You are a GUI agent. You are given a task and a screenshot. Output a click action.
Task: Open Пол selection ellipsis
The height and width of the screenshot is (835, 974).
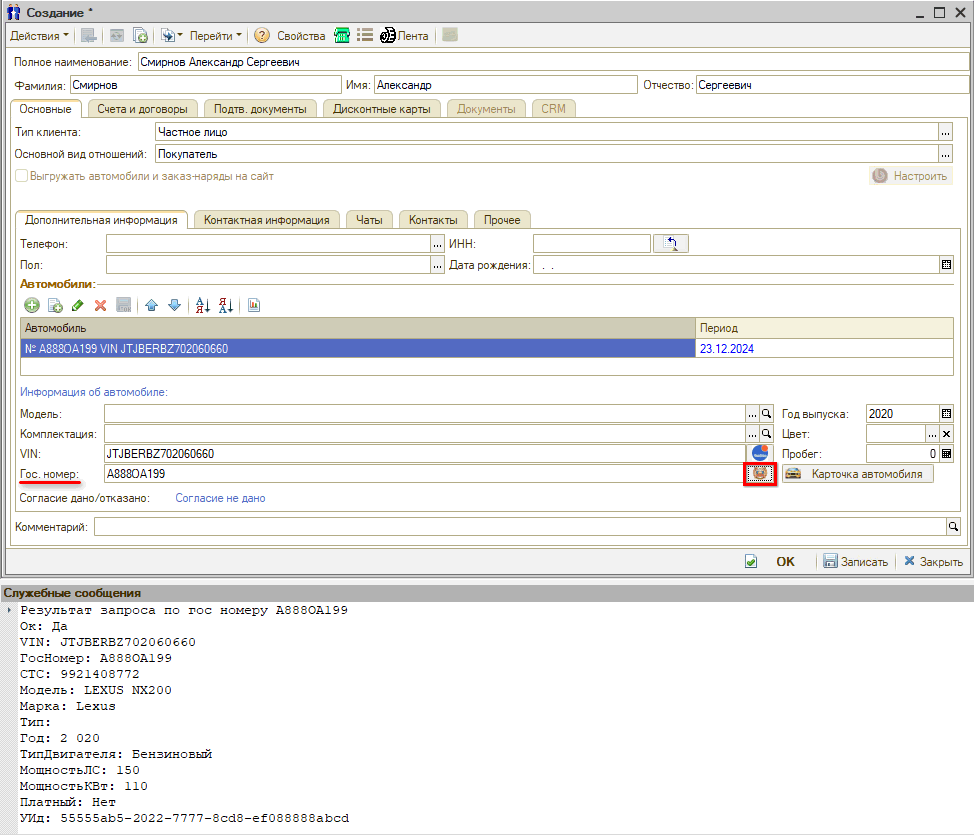[x=437, y=265]
